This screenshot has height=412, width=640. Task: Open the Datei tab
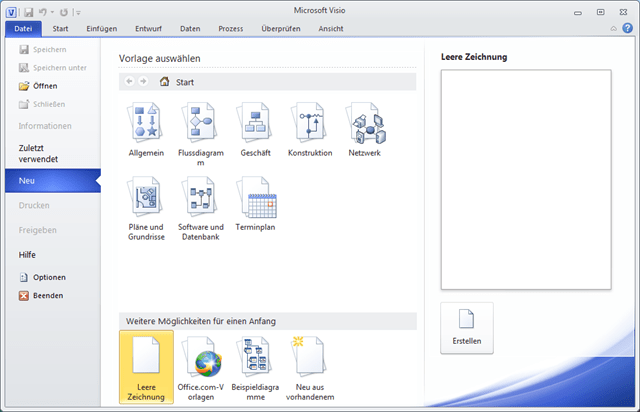pos(23,29)
